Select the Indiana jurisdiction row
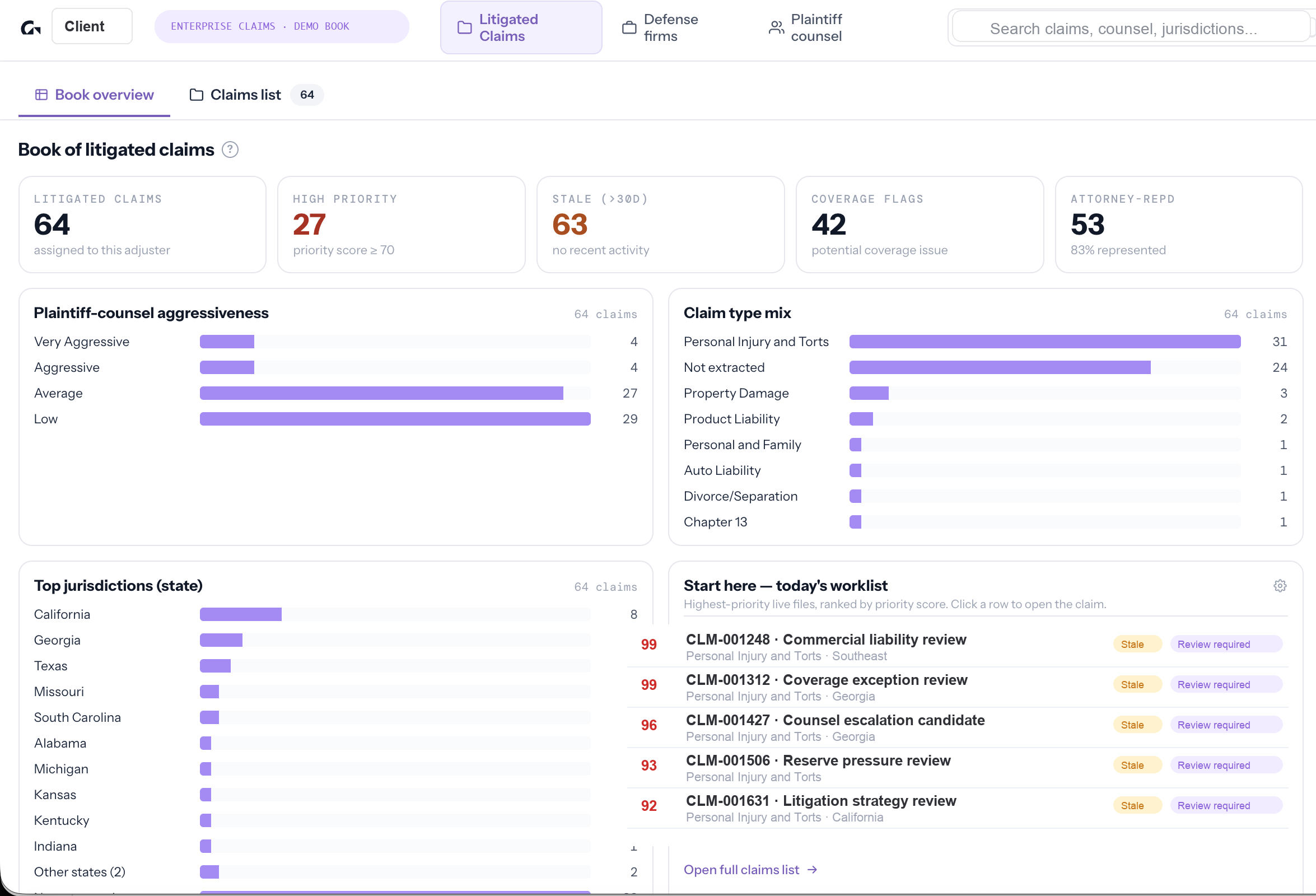Viewport: 1316px width, 896px height. pyautogui.click(x=335, y=846)
